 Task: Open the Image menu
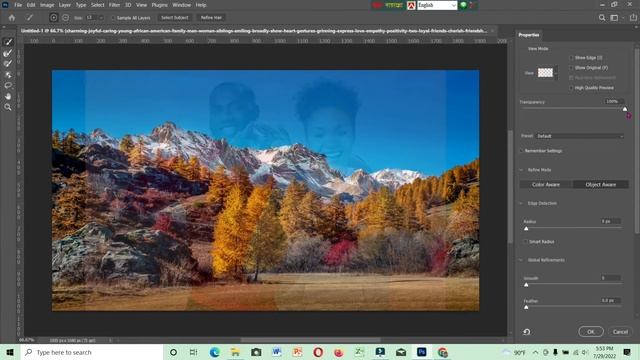(x=47, y=5)
